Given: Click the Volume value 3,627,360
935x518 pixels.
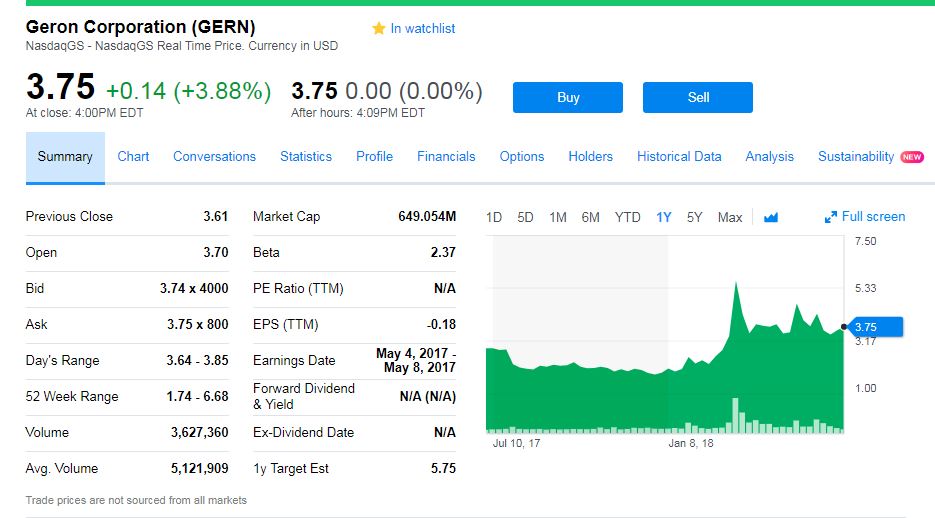Looking at the screenshot, I should click(200, 432).
